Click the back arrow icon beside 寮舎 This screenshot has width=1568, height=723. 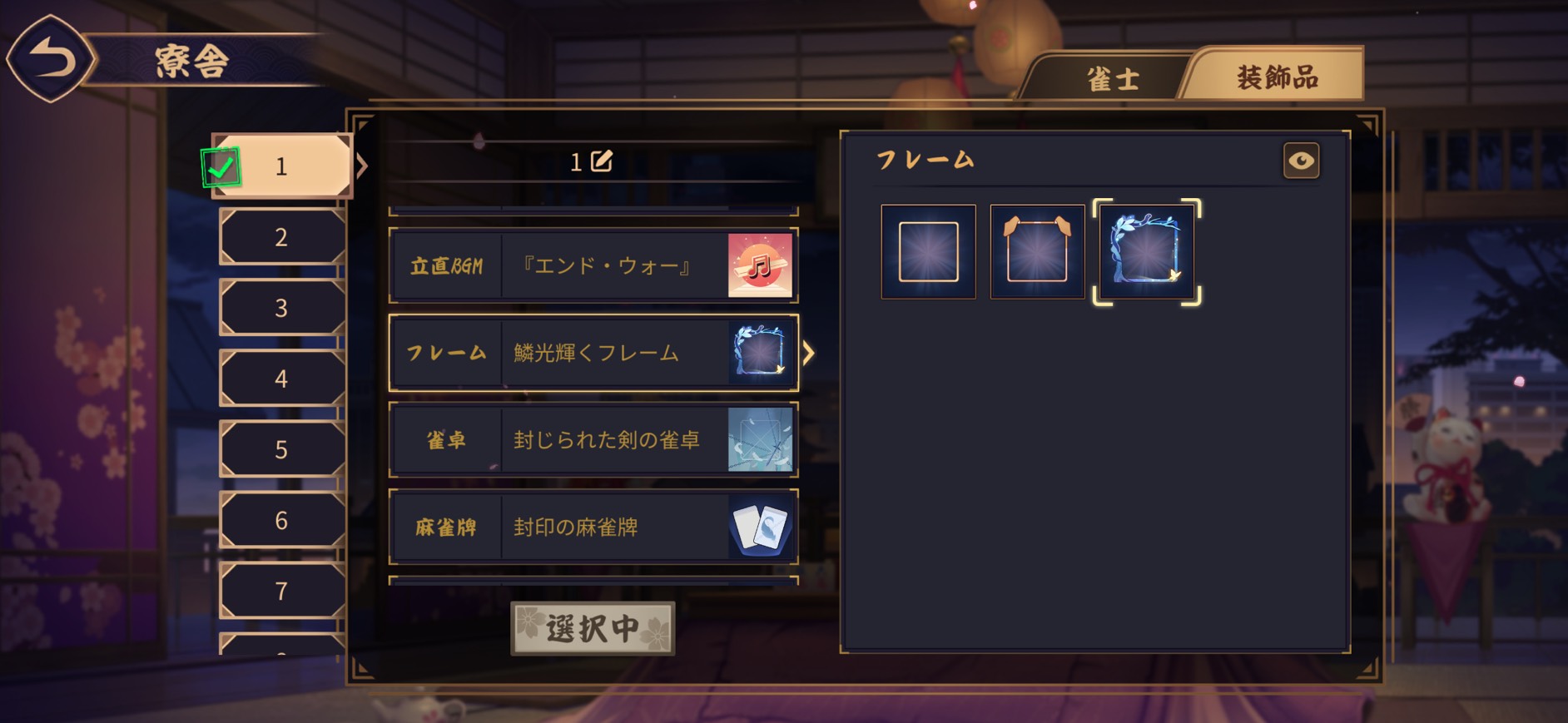click(x=51, y=59)
